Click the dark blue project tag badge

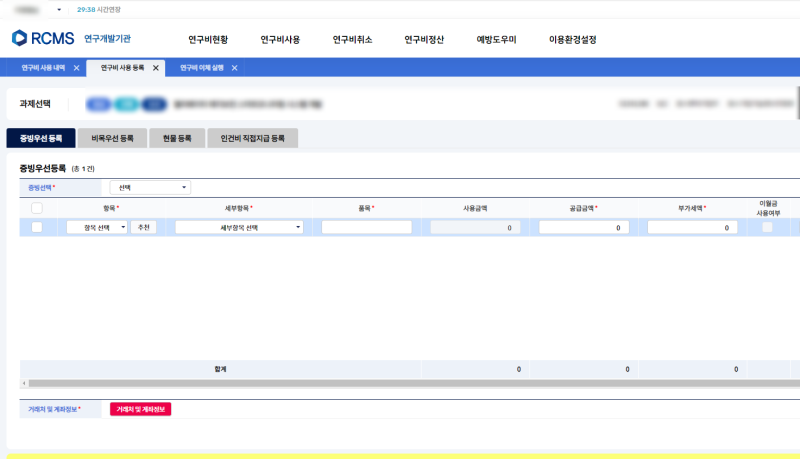154,104
